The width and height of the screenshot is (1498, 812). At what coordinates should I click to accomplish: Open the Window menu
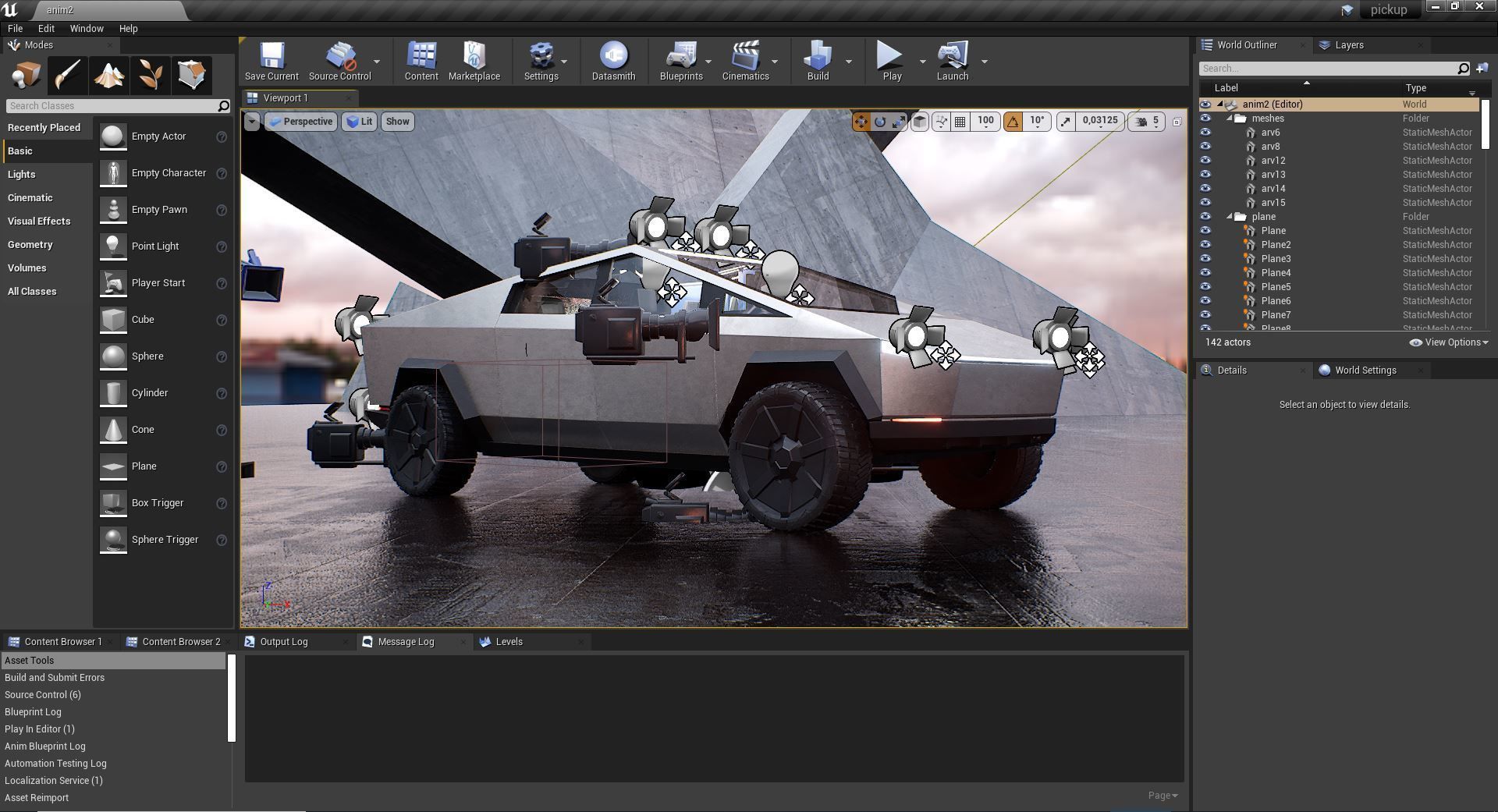click(87, 28)
